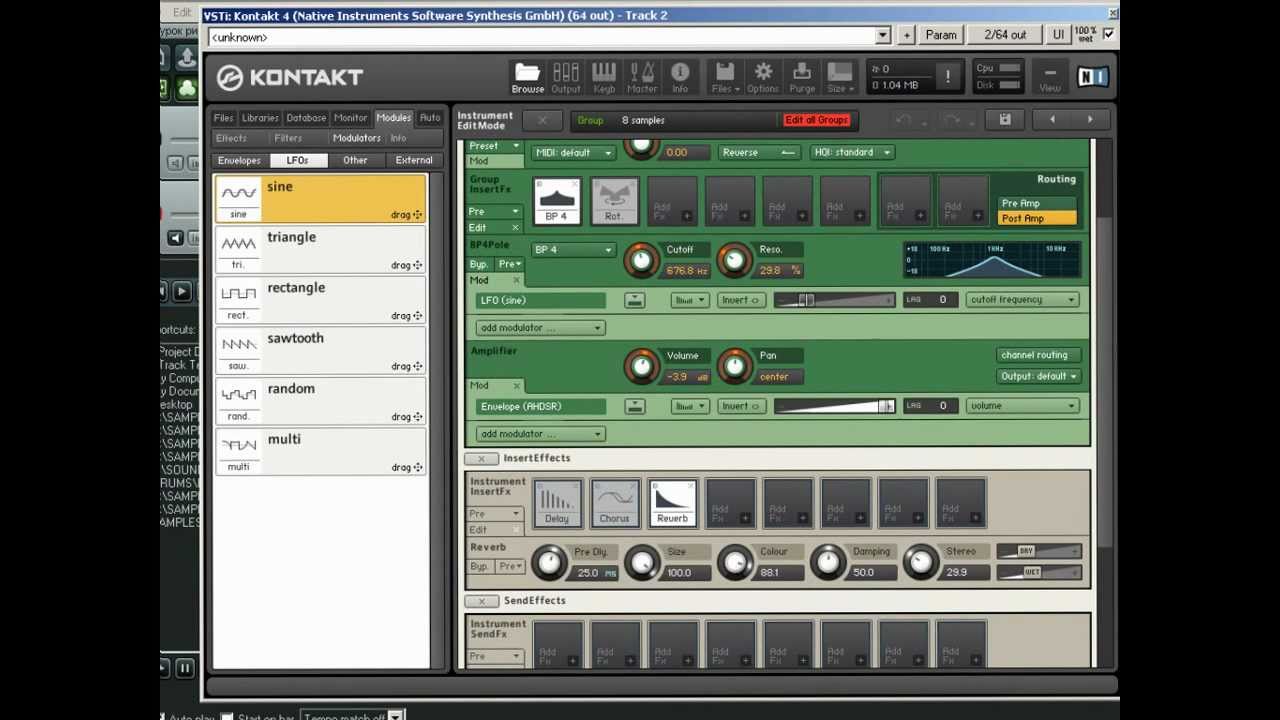Click the Param button
This screenshot has height=720, width=1280.
[x=941, y=35]
